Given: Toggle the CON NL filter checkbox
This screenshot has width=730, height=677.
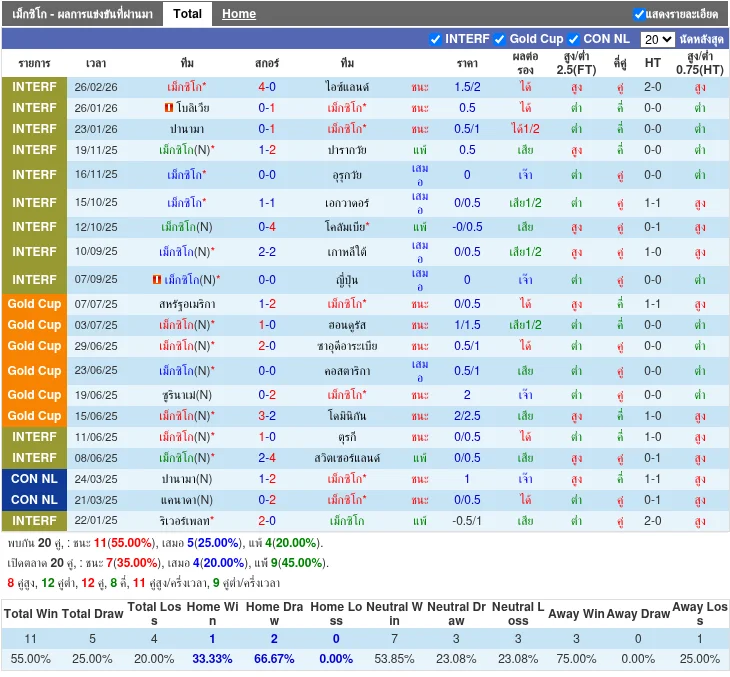Looking at the screenshot, I should pos(574,39).
